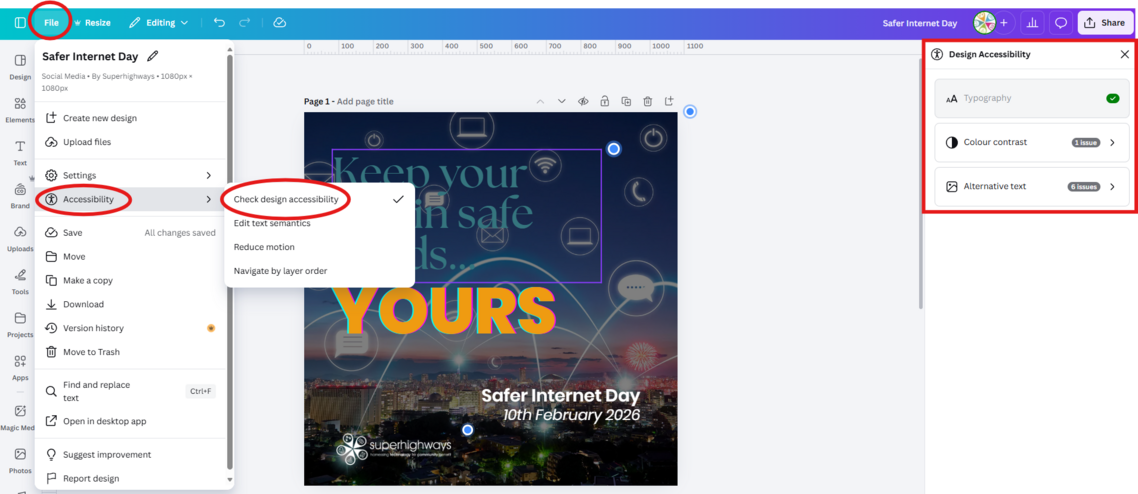The image size is (1138, 494).
Task: Open the comments speech bubble icon
Action: point(1060,23)
